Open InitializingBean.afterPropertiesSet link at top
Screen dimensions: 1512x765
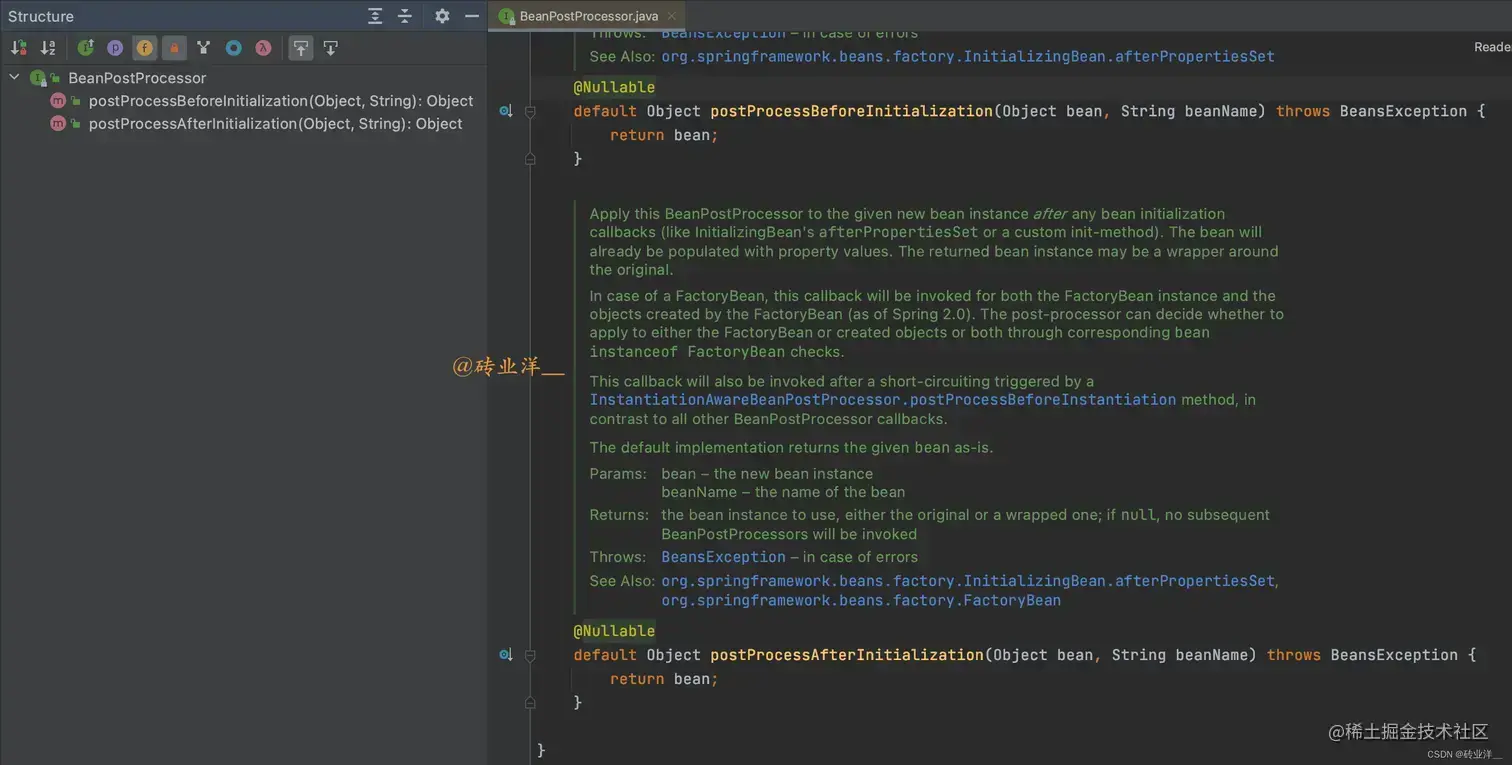pos(968,57)
